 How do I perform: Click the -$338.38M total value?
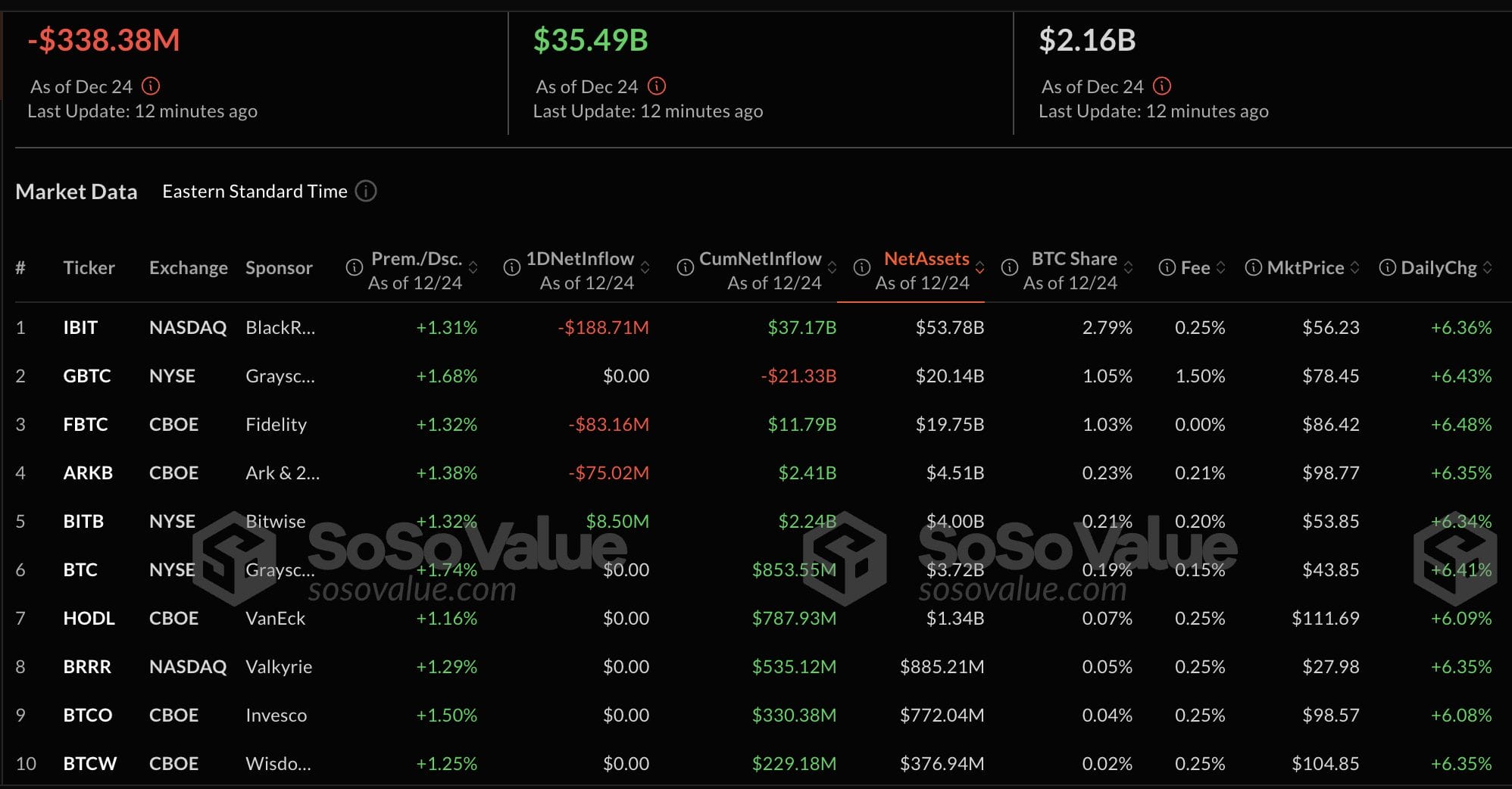[104, 40]
